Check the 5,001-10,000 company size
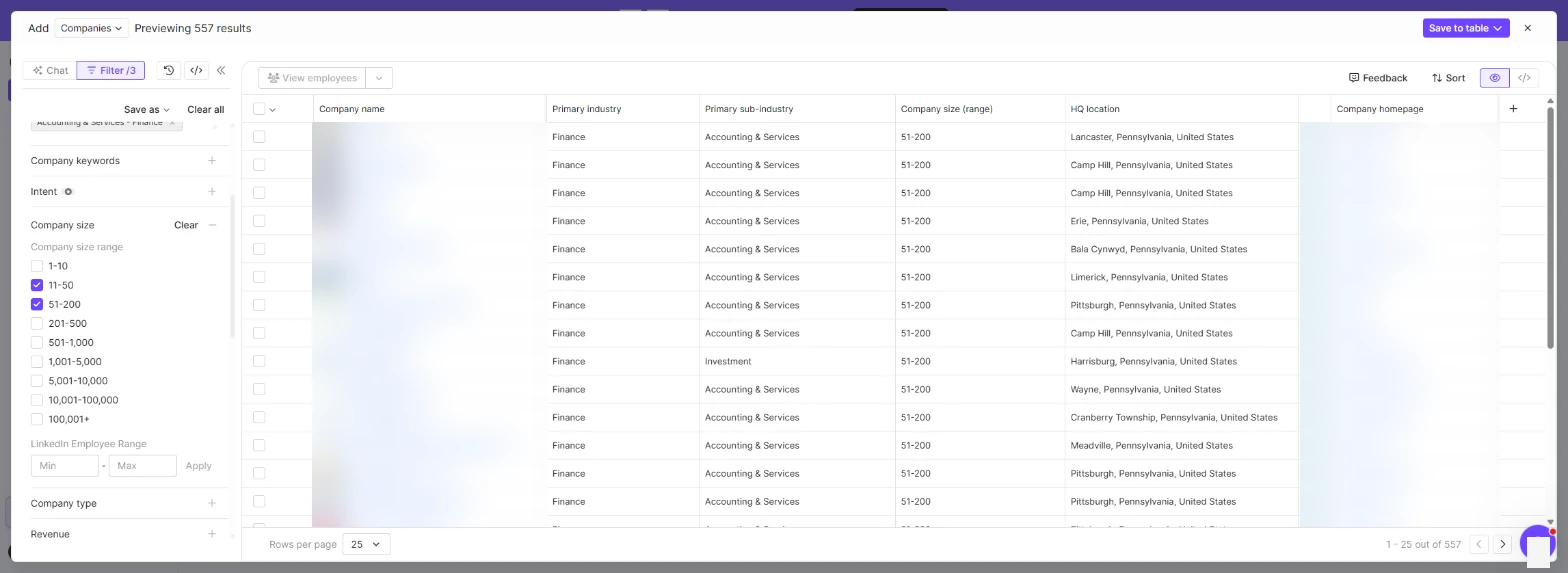Image resolution: width=1568 pixels, height=573 pixels. tap(37, 380)
